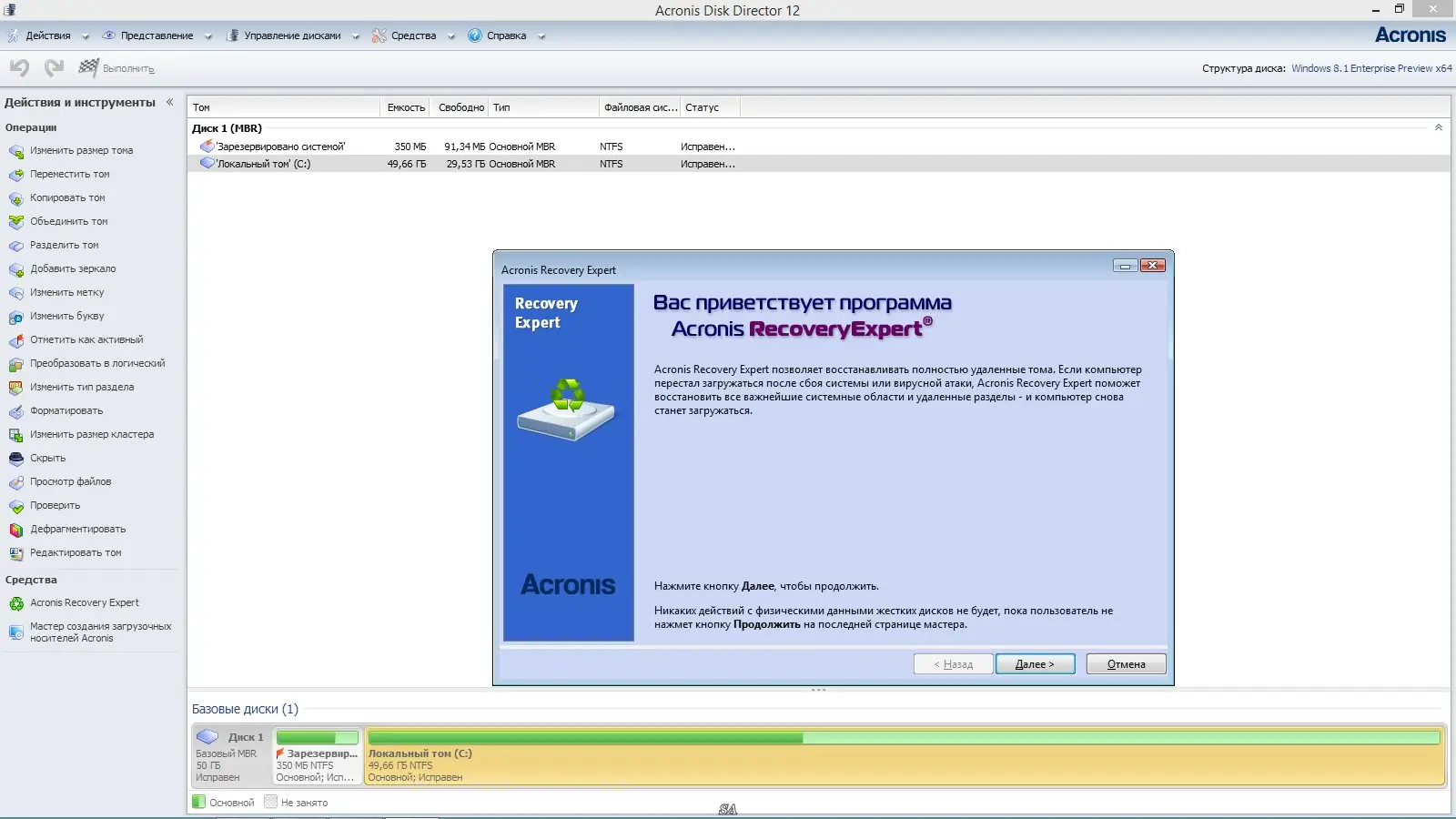Expand the Управление дисками dropdown arrow
Viewport: 1456px width, 819px height.
(x=356, y=37)
